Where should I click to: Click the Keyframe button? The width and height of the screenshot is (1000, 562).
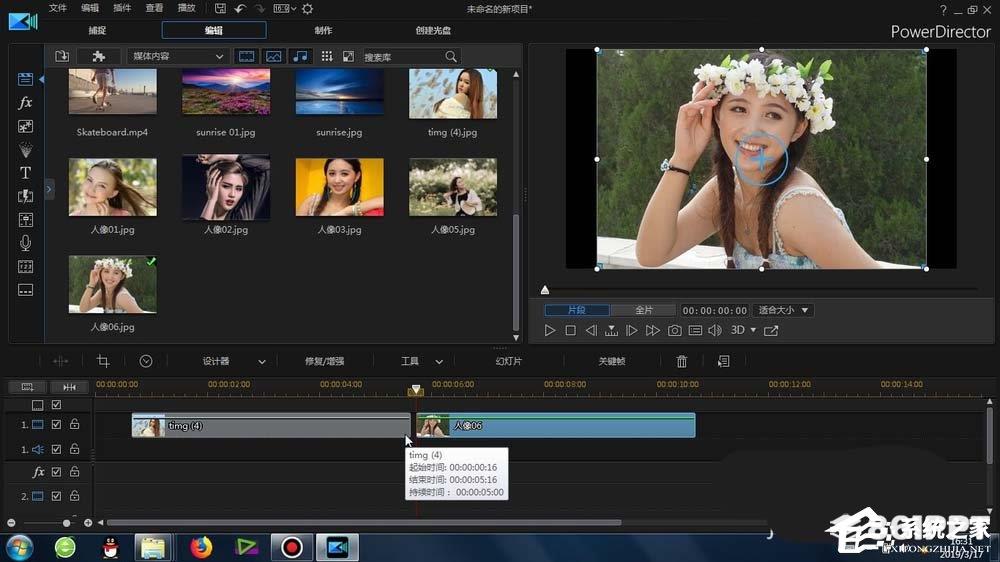coord(612,361)
